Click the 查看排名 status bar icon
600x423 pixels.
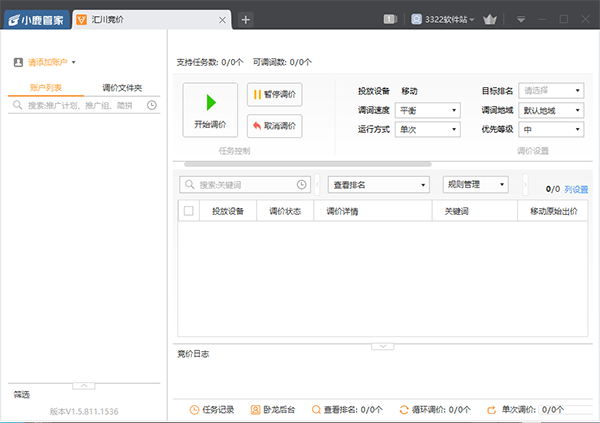pyautogui.click(x=317, y=409)
